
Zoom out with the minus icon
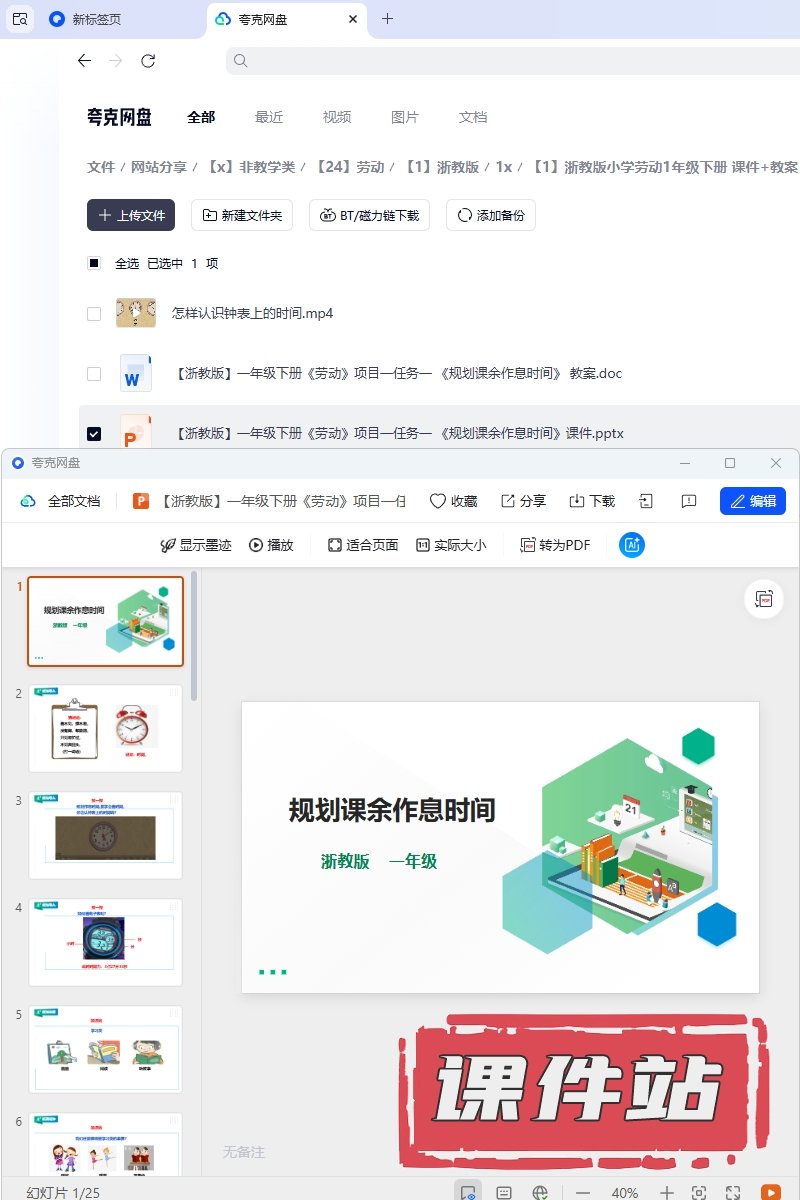point(583,1192)
